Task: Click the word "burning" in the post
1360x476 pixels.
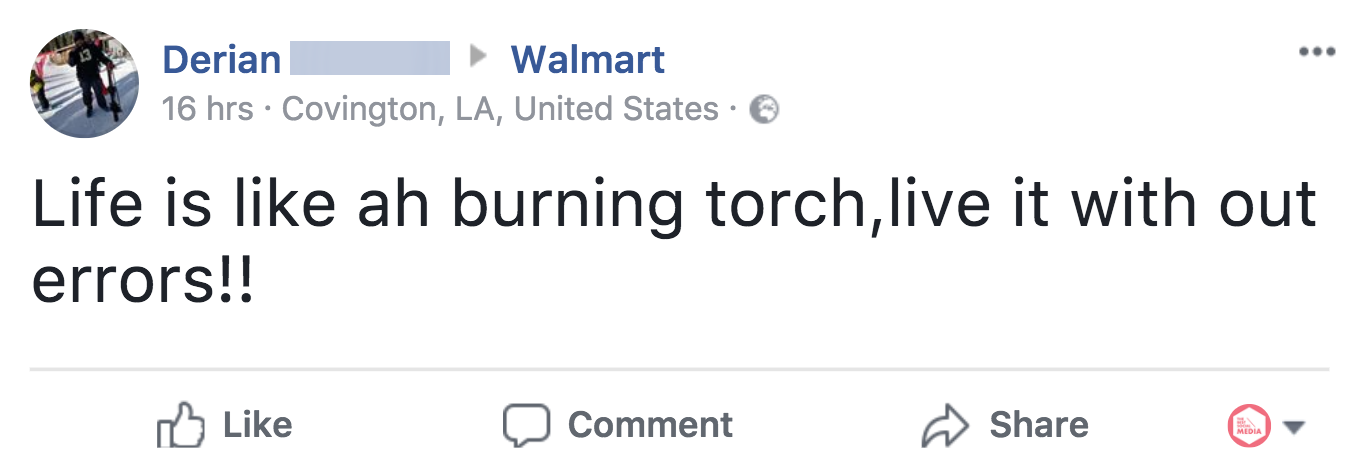Action: click(567, 204)
